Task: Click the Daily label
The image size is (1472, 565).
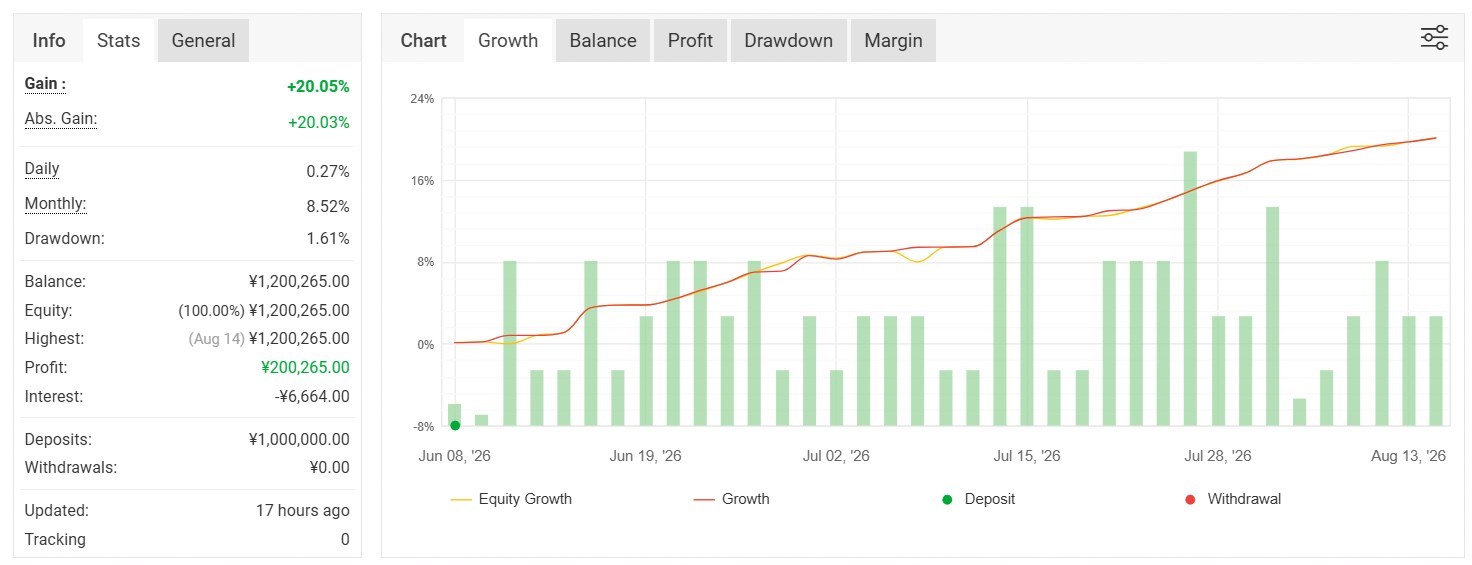Action: pos(42,169)
